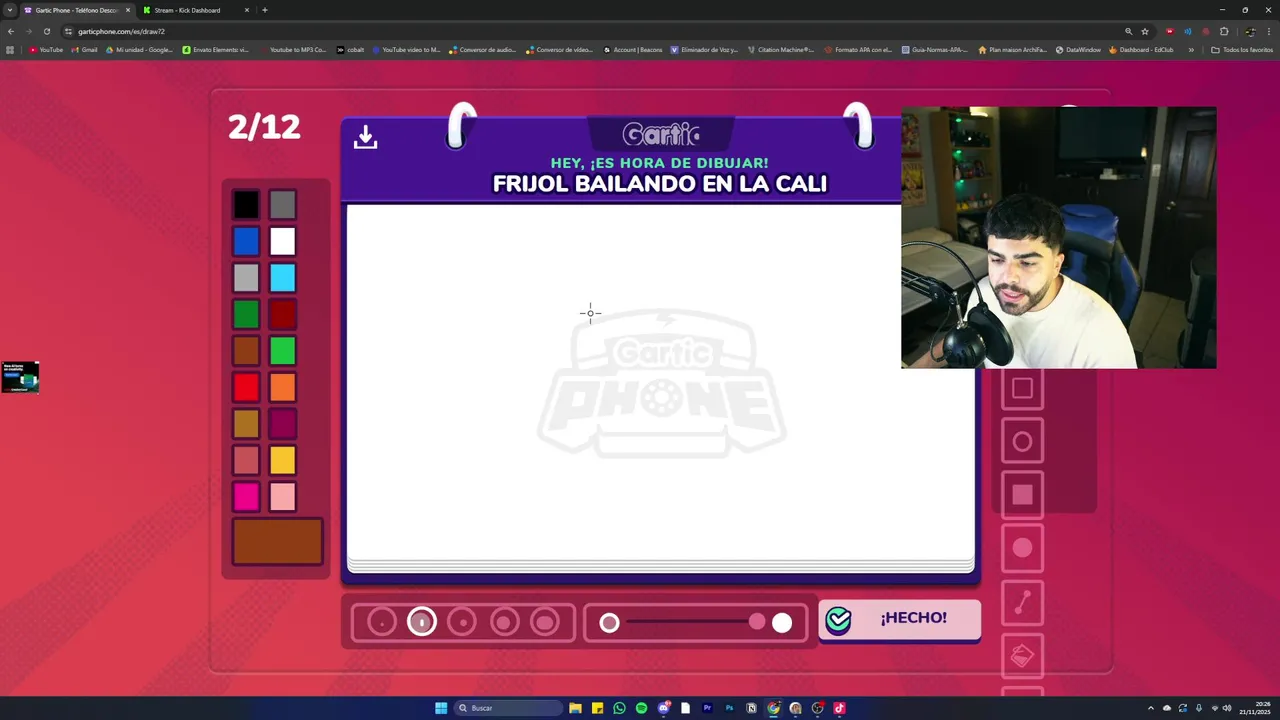Click the download drawing icon
Viewport: 1280px width, 720px height.
[365, 137]
